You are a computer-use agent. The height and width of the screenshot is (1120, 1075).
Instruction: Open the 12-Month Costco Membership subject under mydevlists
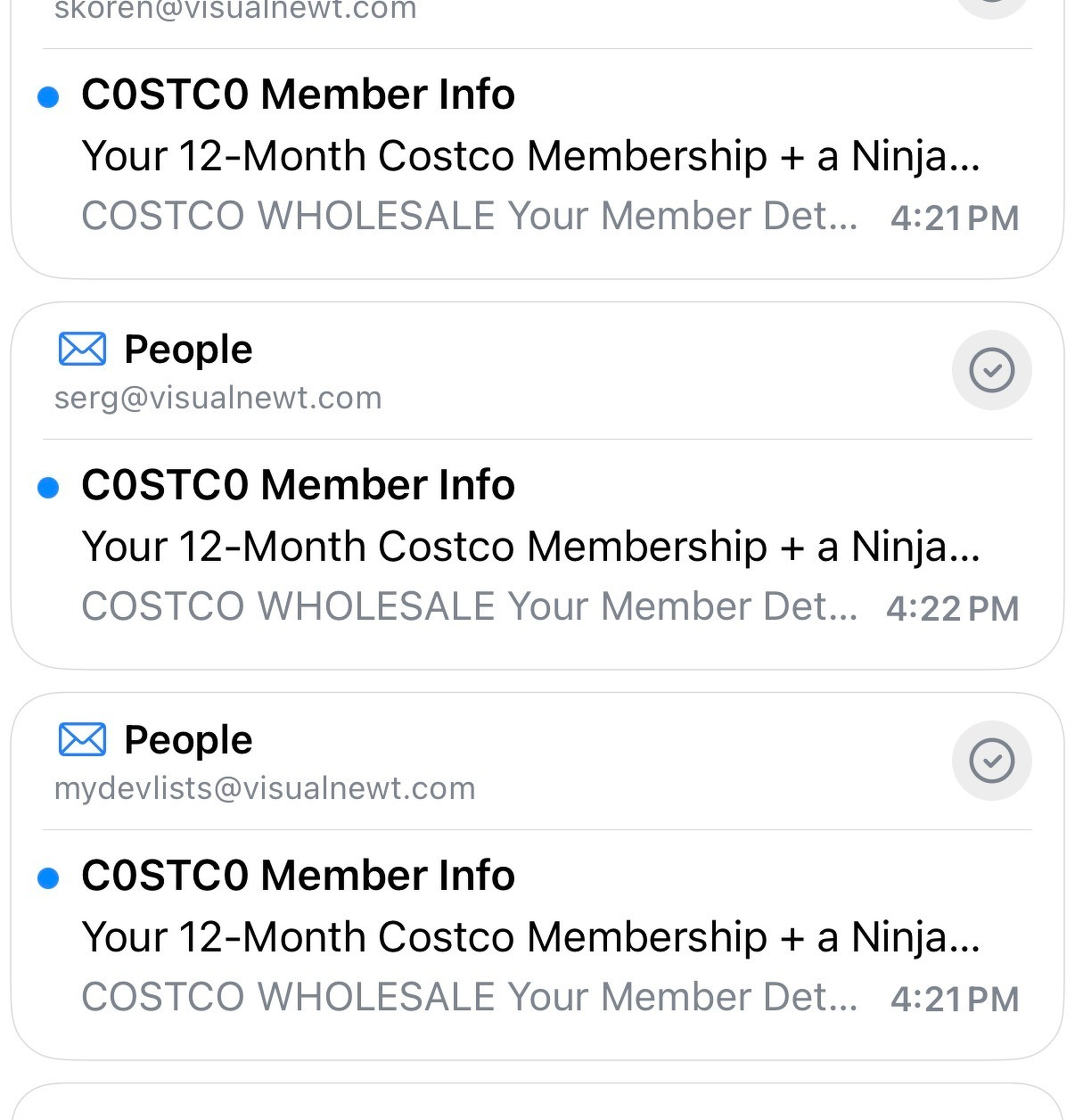point(530,937)
